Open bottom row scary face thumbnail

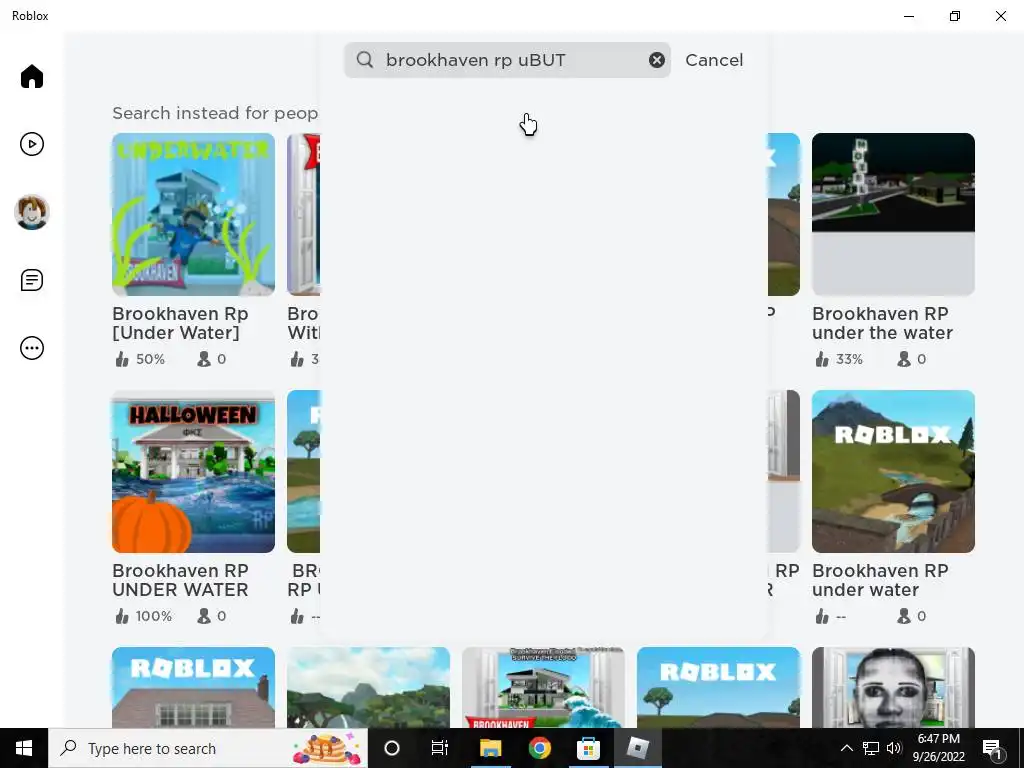(893, 687)
